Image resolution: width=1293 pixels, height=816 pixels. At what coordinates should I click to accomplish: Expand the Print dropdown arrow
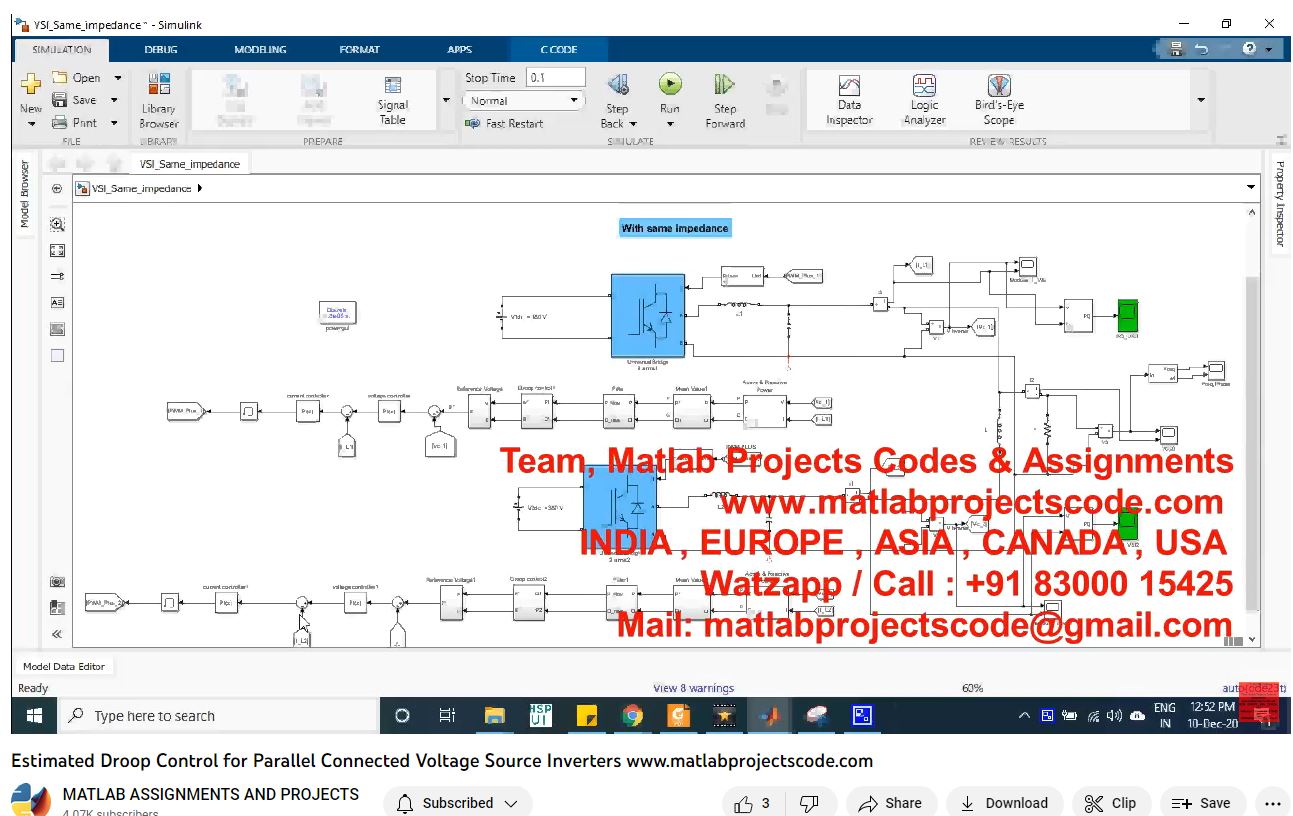[114, 123]
